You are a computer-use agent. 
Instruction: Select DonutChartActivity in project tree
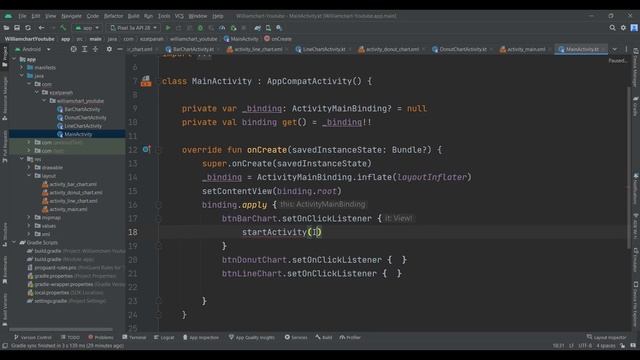pos(82,118)
